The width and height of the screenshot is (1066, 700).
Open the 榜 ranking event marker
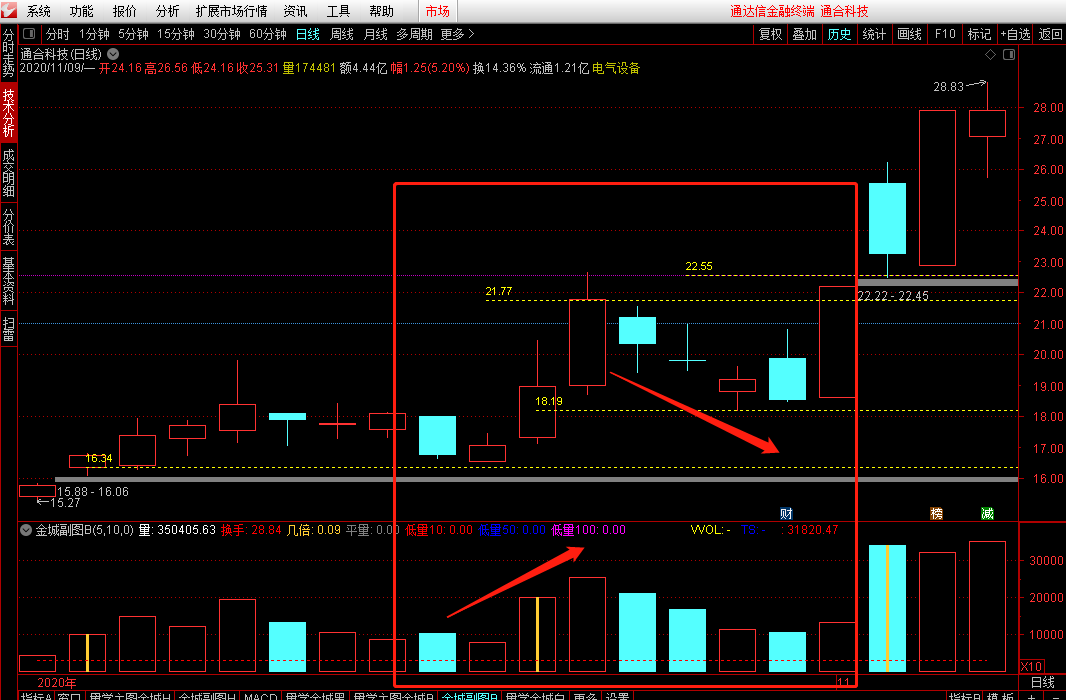click(937, 514)
